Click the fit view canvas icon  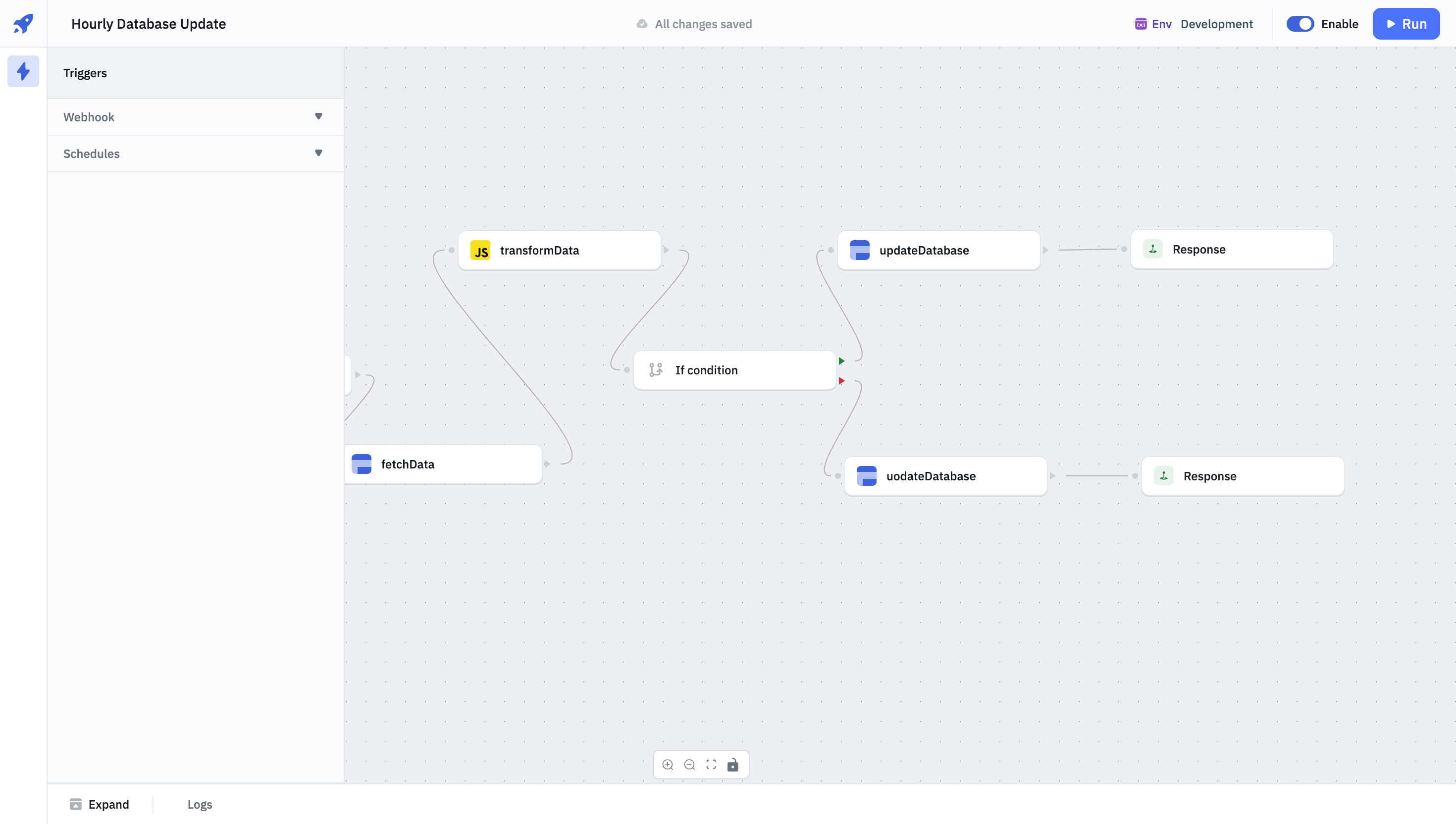711,765
